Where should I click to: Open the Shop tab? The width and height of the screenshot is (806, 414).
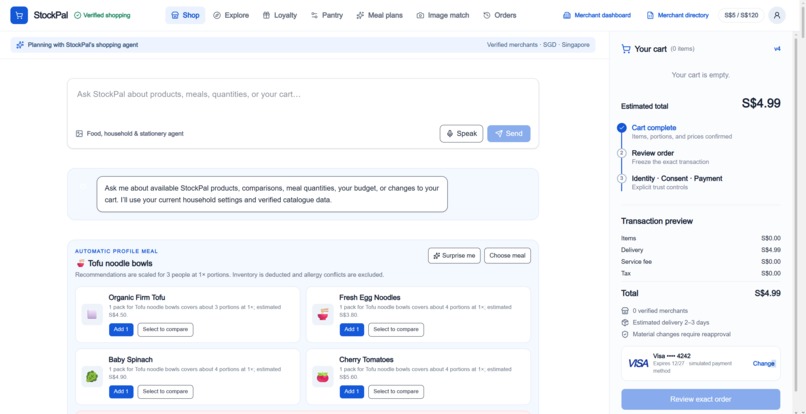pos(185,15)
